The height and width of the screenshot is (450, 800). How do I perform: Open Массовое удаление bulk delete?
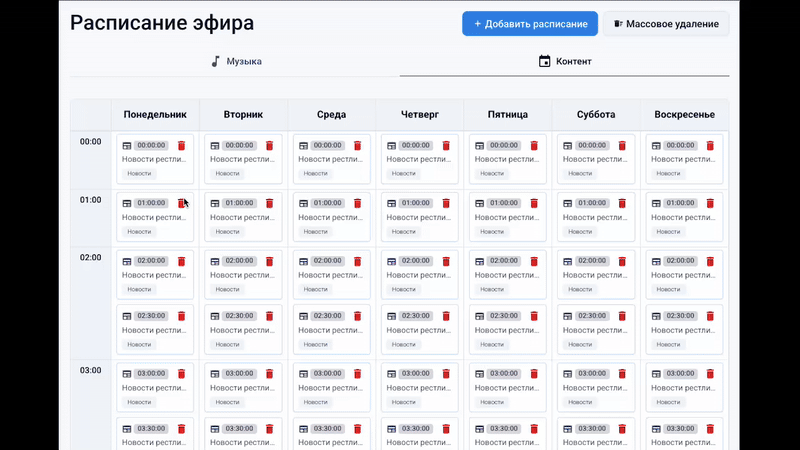tap(665, 24)
